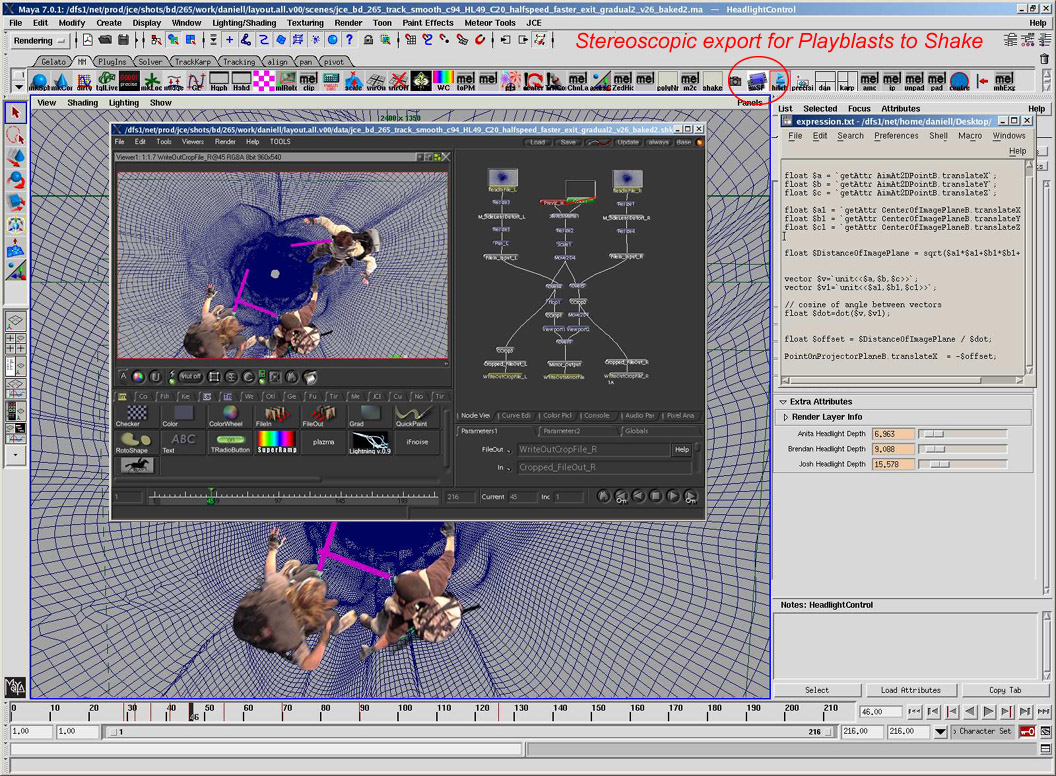
Task: Switch to the TrackKarp shelf tab
Action: [193, 62]
